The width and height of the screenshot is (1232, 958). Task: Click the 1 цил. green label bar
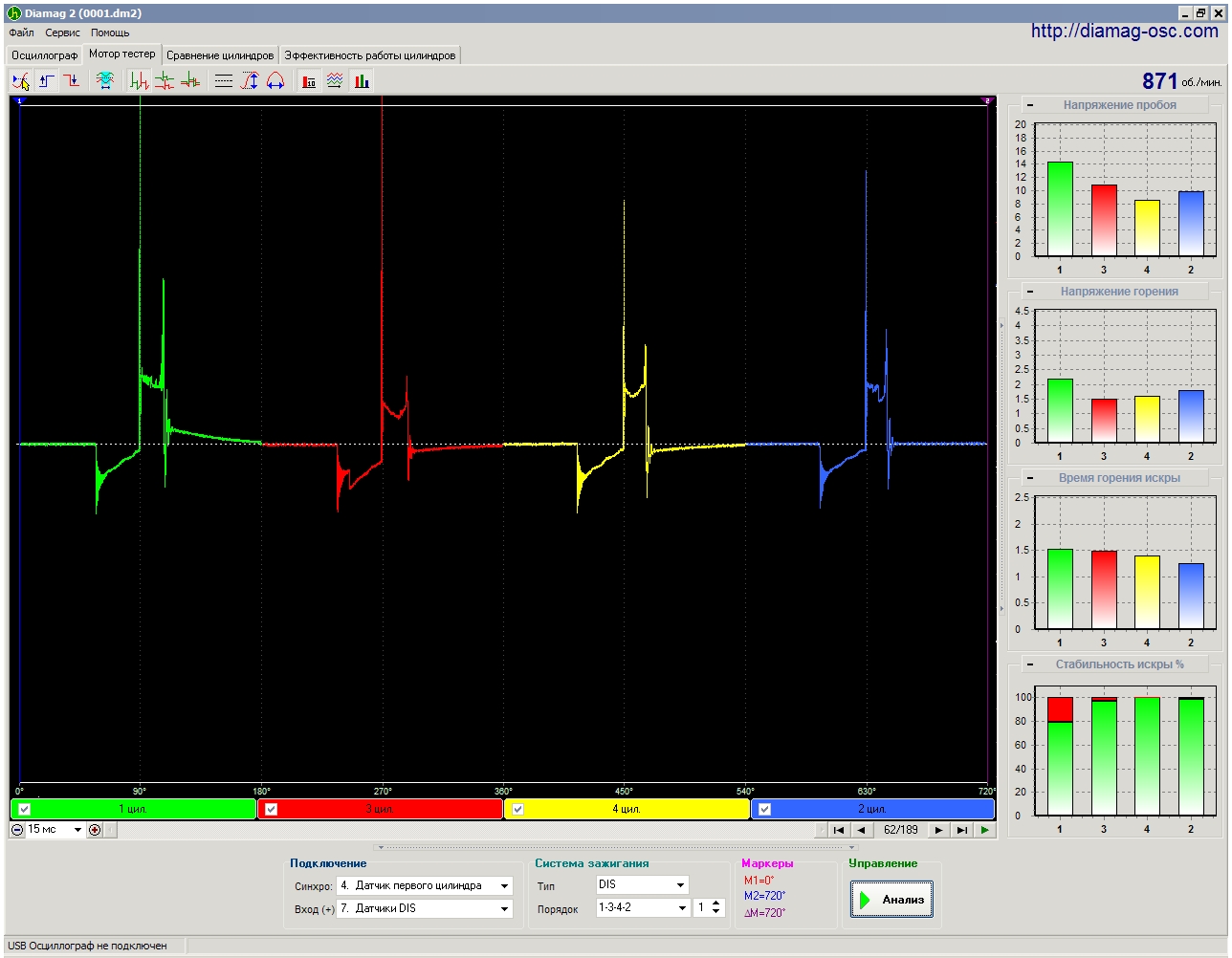(x=133, y=809)
